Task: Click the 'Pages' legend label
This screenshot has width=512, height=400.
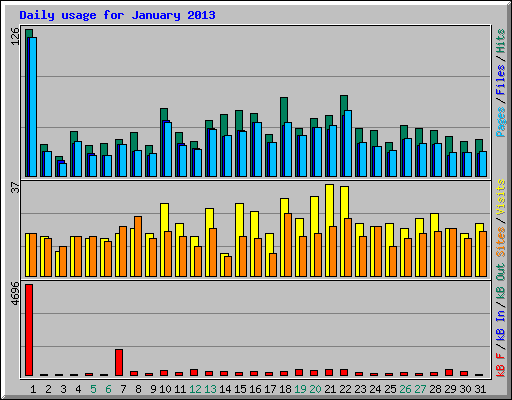Action: click(500, 122)
